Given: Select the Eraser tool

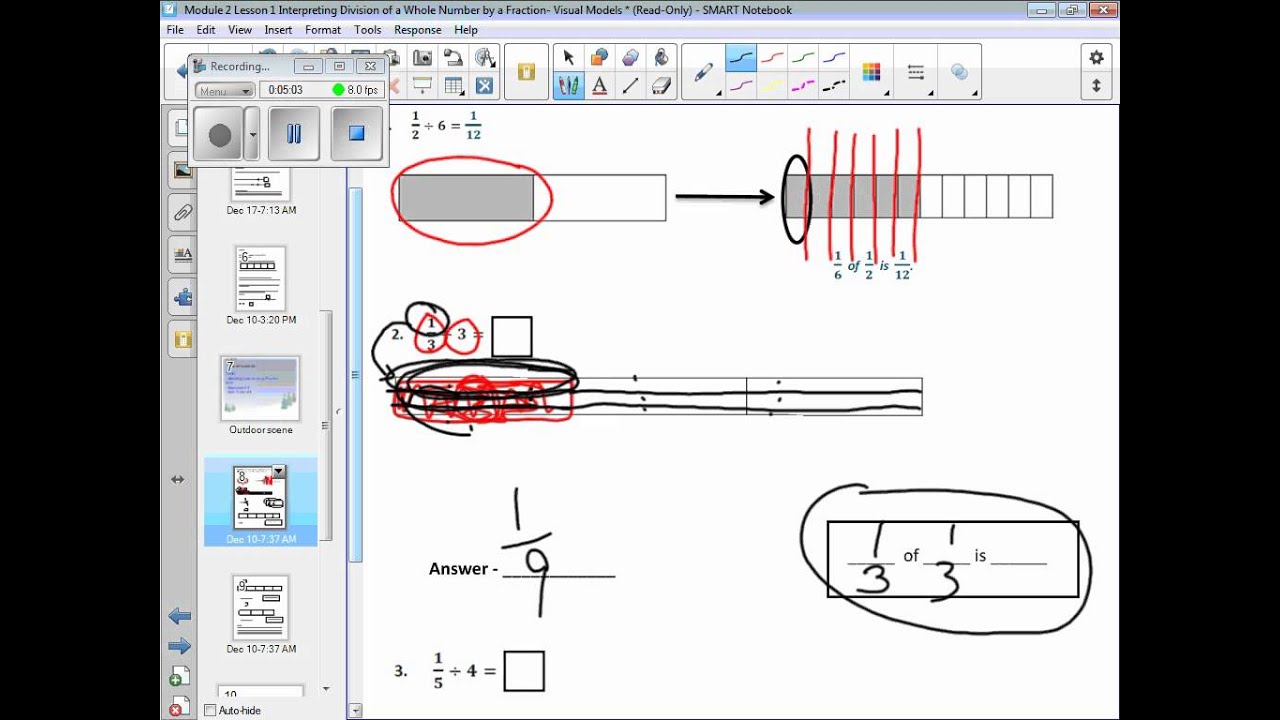Looking at the screenshot, I should [x=661, y=86].
